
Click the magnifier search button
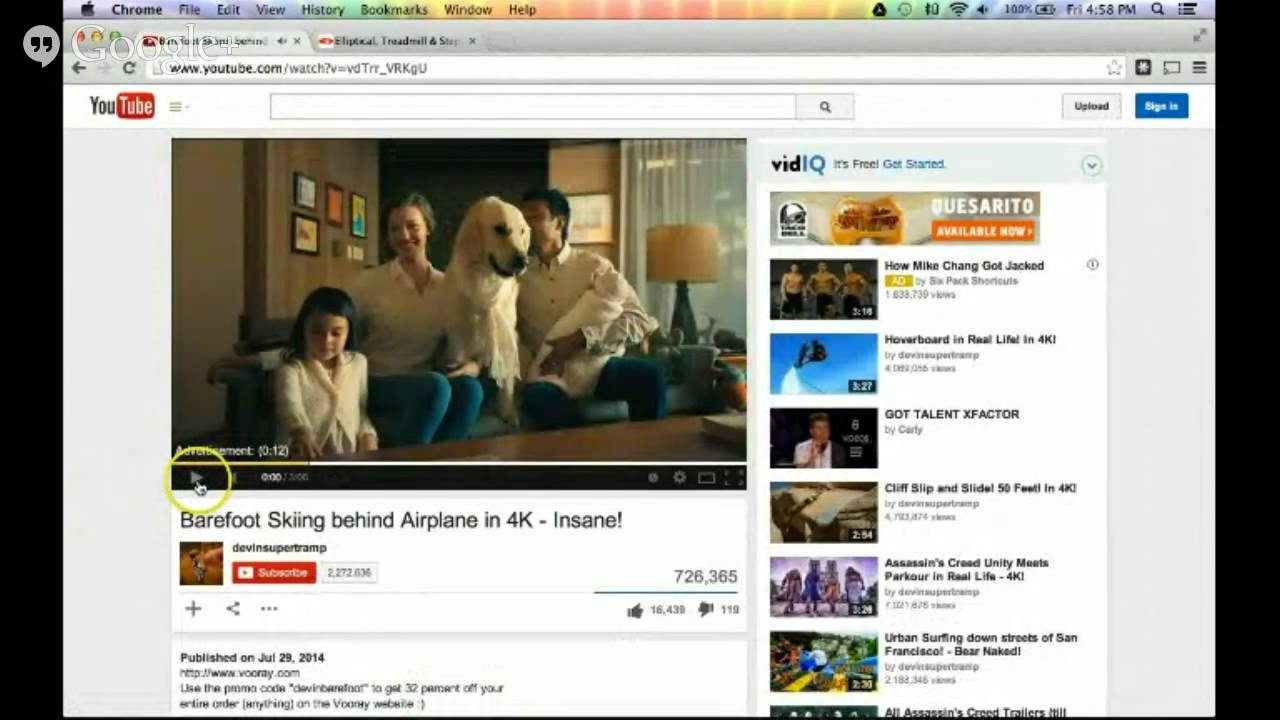[x=825, y=107]
